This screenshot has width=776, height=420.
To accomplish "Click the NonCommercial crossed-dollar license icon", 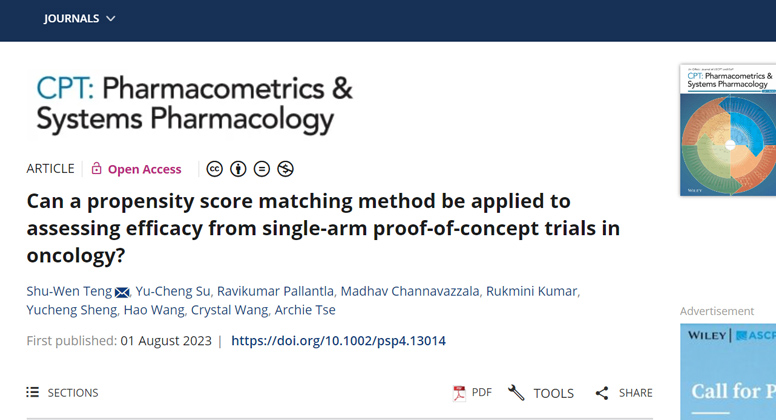I will [x=286, y=169].
